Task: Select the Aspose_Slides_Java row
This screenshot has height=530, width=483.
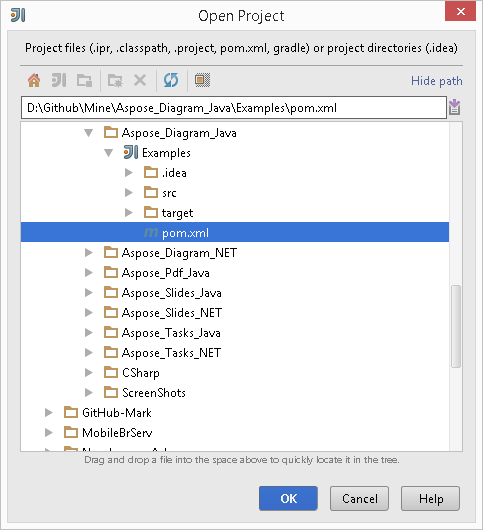Action: pyautogui.click(x=235, y=292)
